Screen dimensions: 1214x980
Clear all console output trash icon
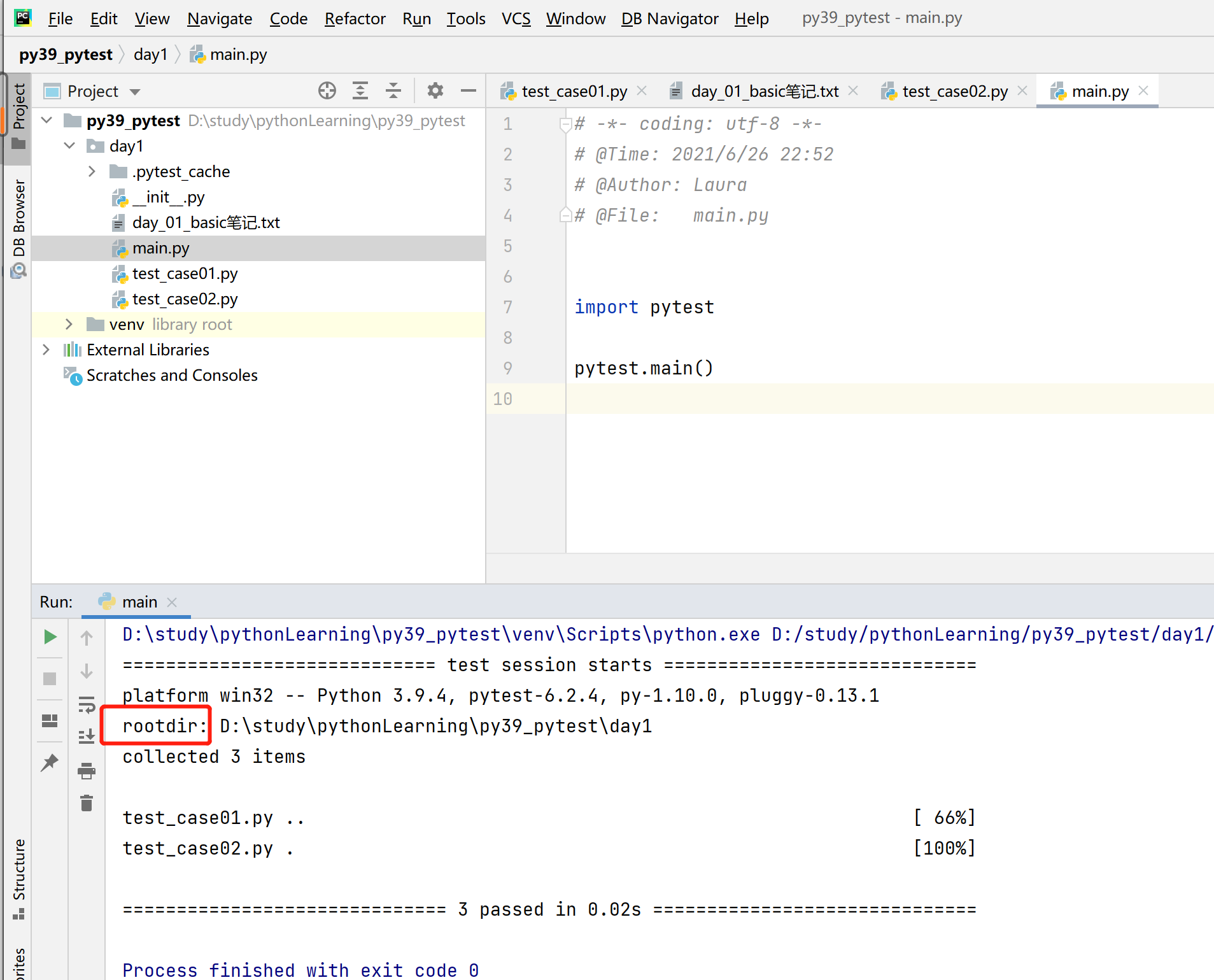tap(87, 803)
